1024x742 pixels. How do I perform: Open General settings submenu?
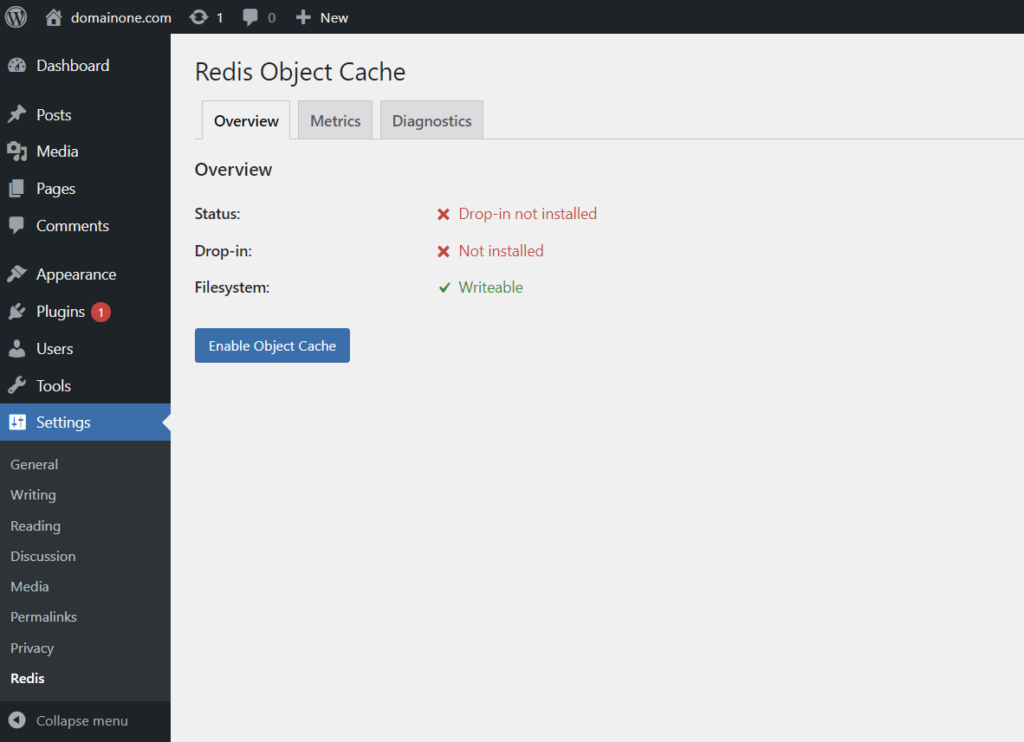(x=34, y=465)
